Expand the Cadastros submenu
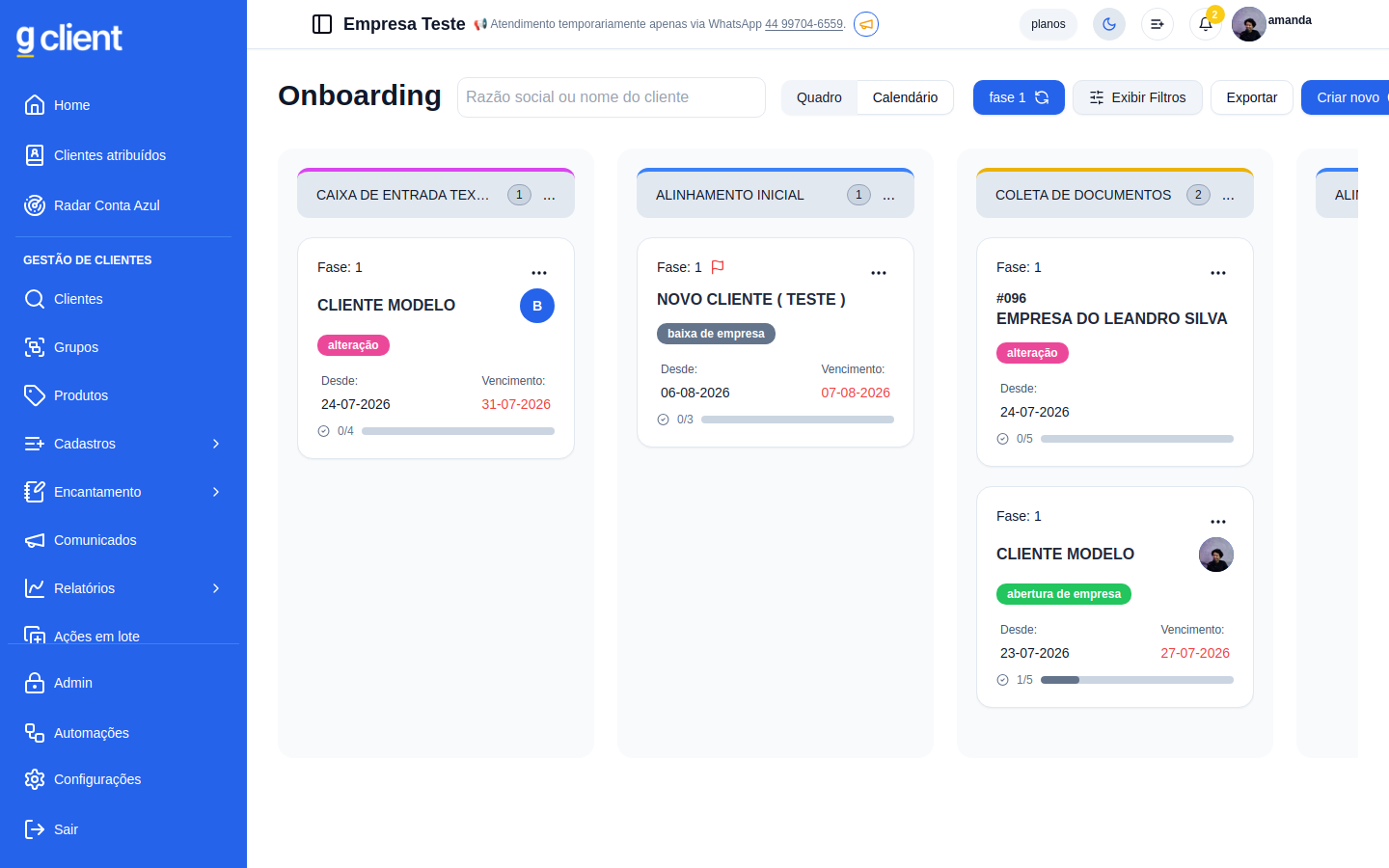This screenshot has width=1389, height=868. 123,444
